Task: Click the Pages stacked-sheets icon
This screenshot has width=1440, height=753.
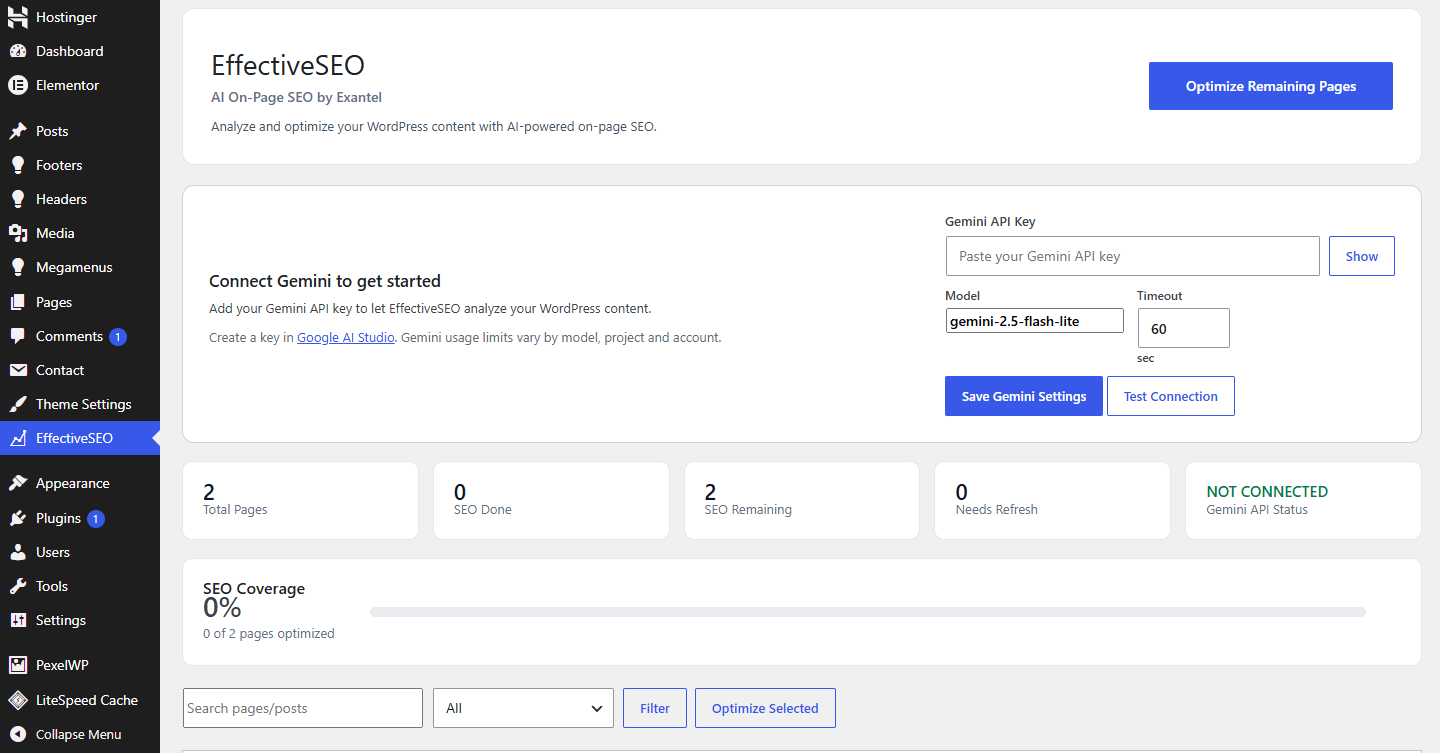Action: click(x=18, y=302)
